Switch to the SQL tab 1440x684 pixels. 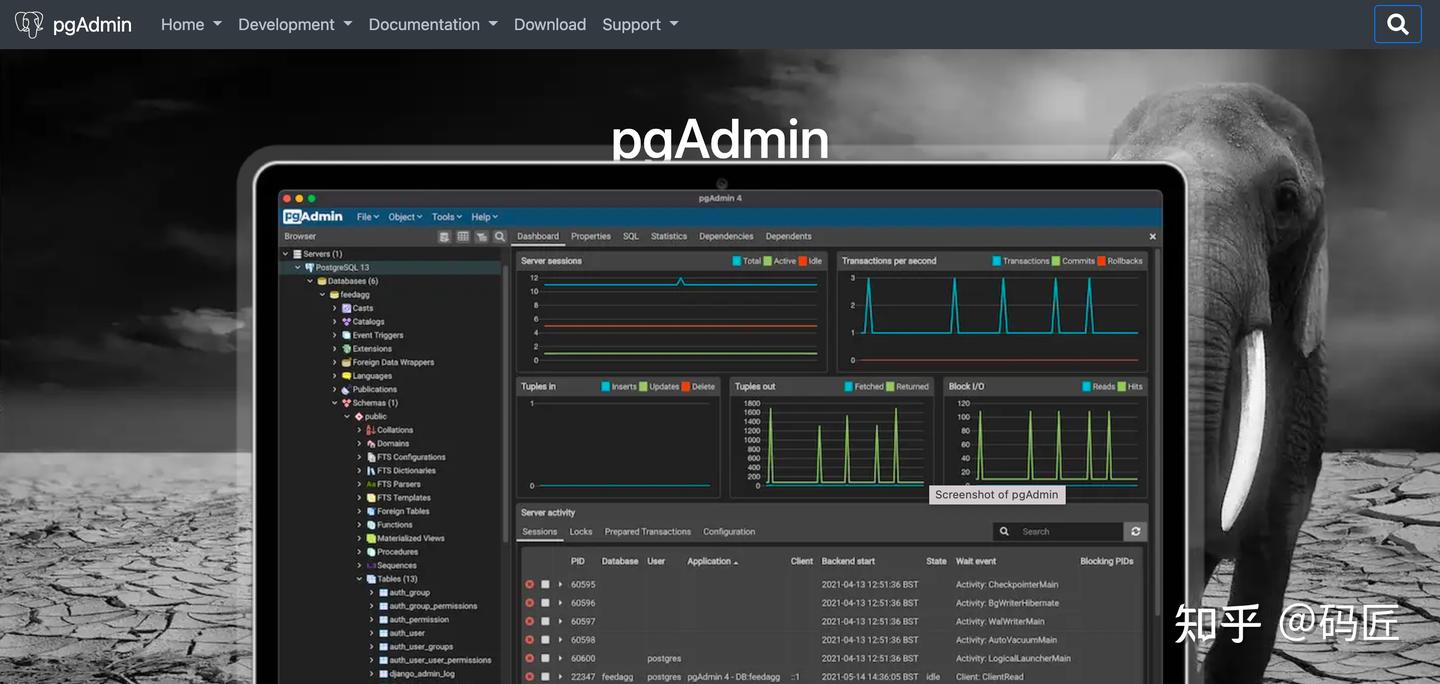tap(630, 236)
